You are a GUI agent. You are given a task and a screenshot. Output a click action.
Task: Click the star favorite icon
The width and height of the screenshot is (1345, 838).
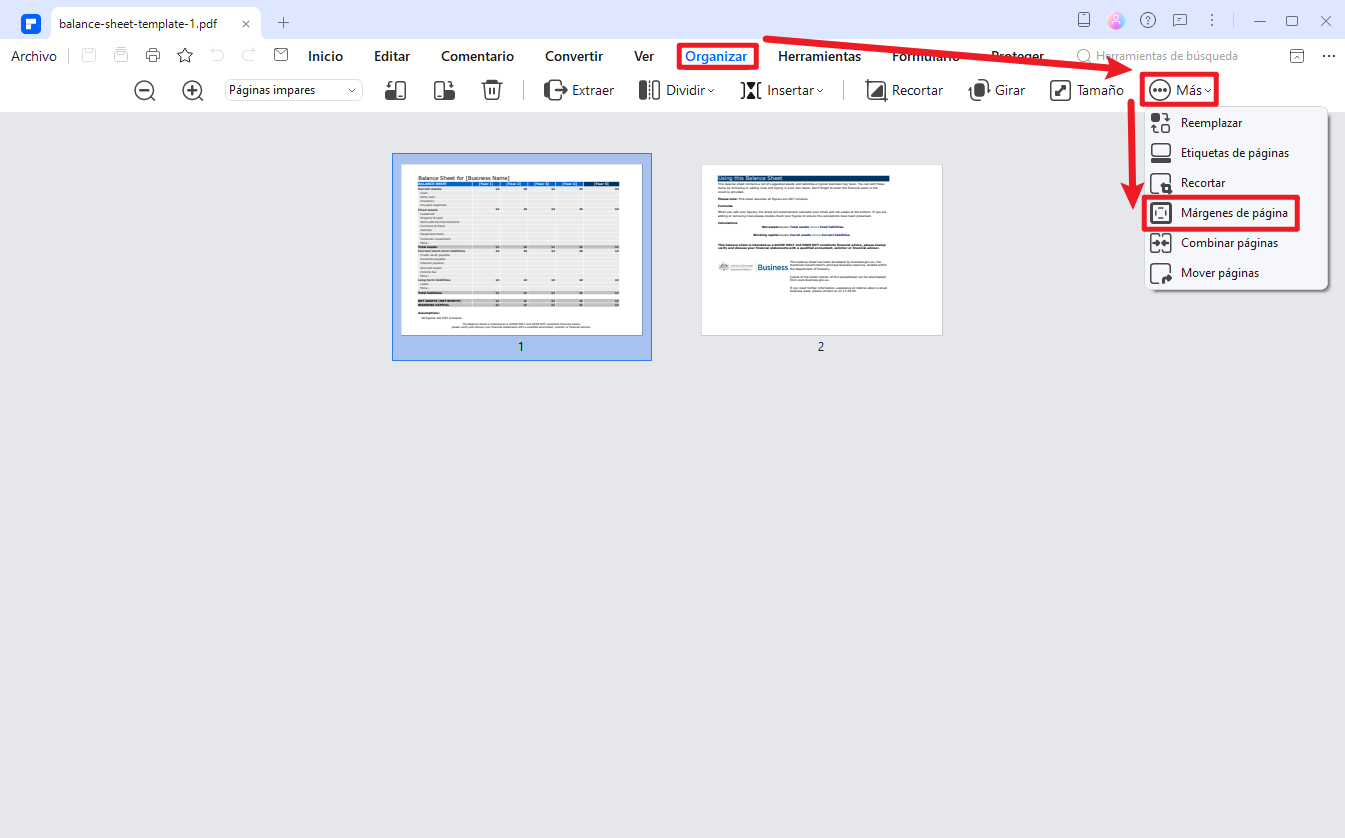click(185, 56)
